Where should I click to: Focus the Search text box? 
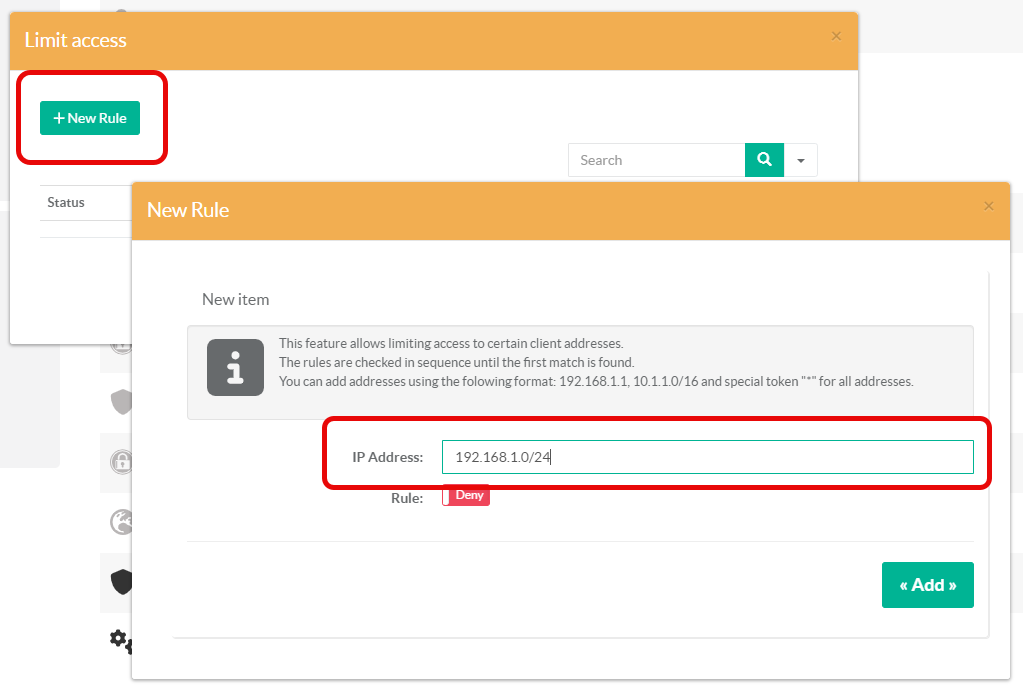point(656,160)
